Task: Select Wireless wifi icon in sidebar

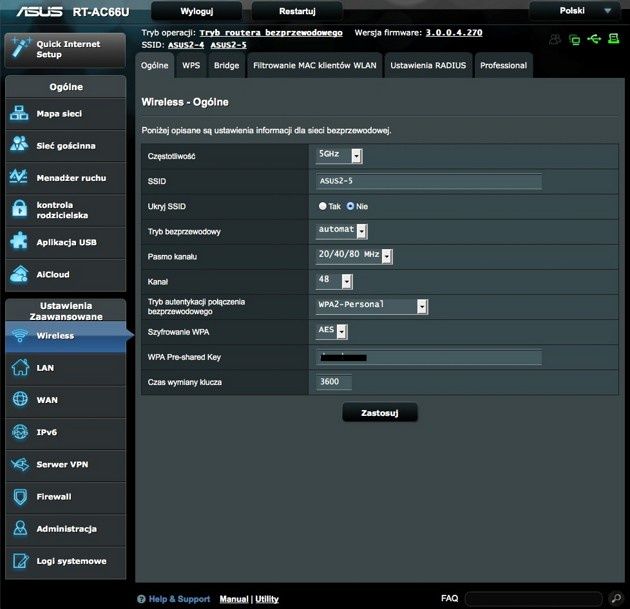Action: coord(20,335)
